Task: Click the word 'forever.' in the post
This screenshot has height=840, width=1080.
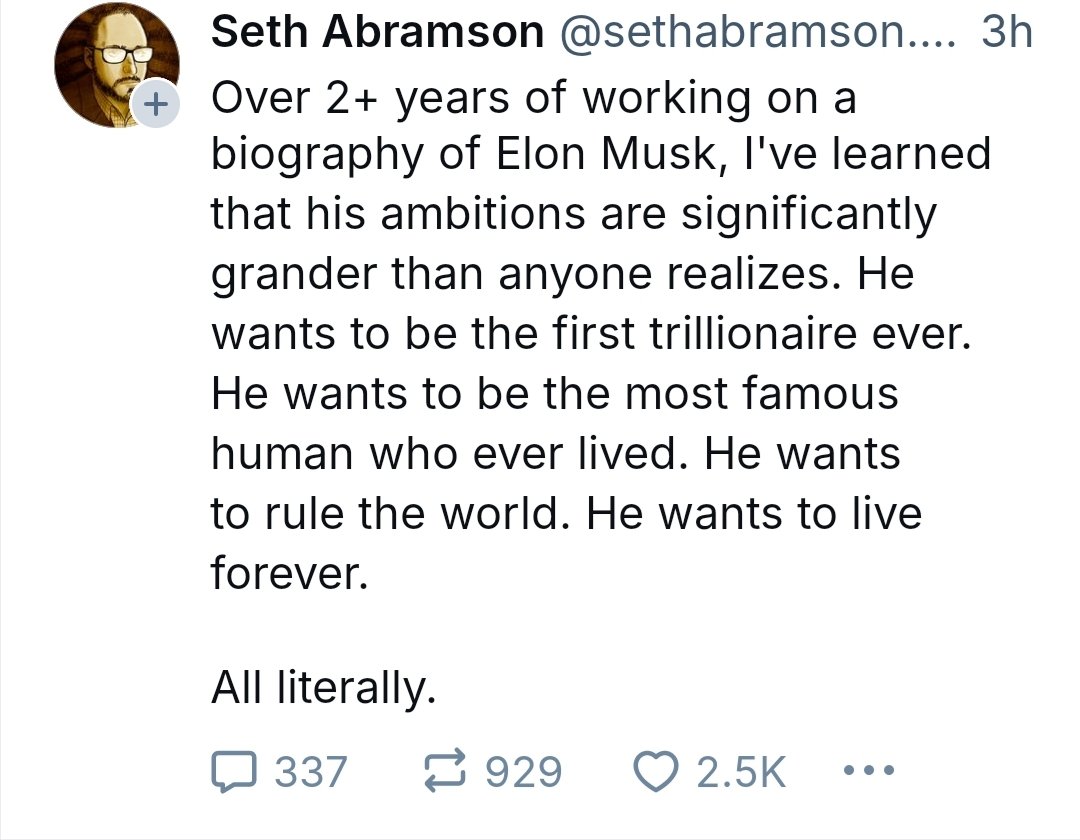Action: pyautogui.click(x=284, y=573)
